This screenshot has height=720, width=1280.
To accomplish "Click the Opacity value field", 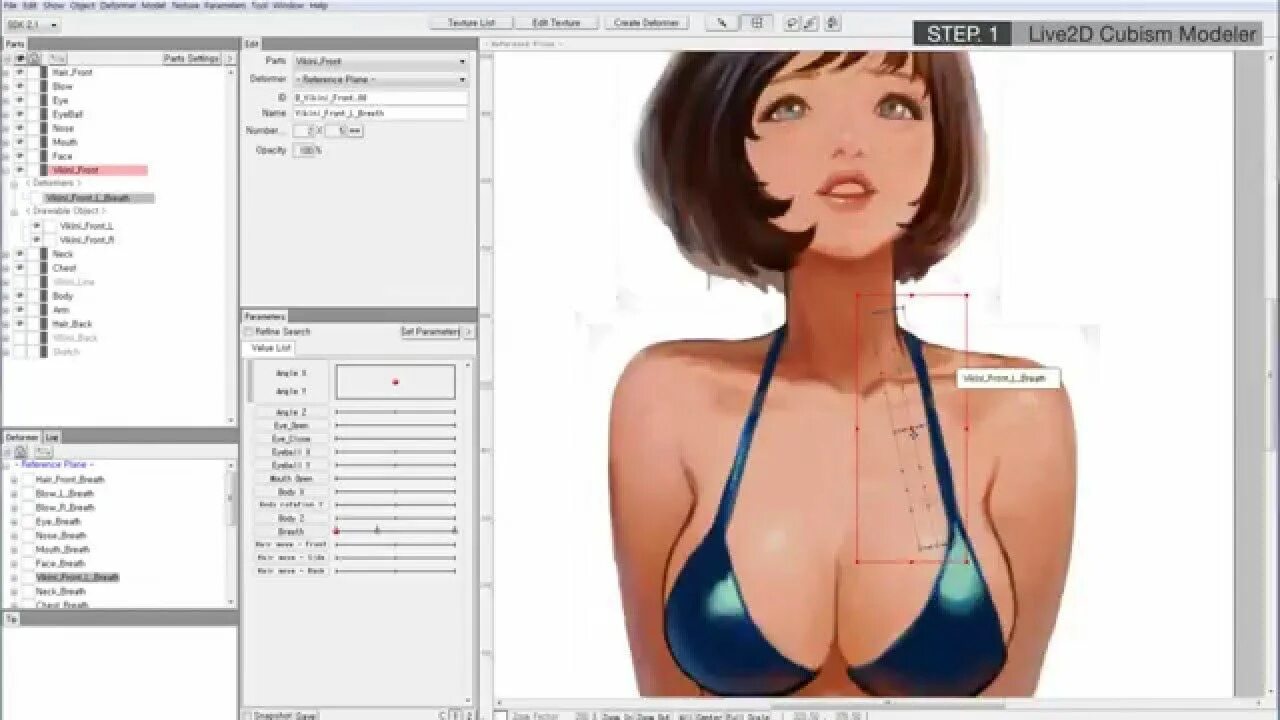I will pyautogui.click(x=303, y=150).
